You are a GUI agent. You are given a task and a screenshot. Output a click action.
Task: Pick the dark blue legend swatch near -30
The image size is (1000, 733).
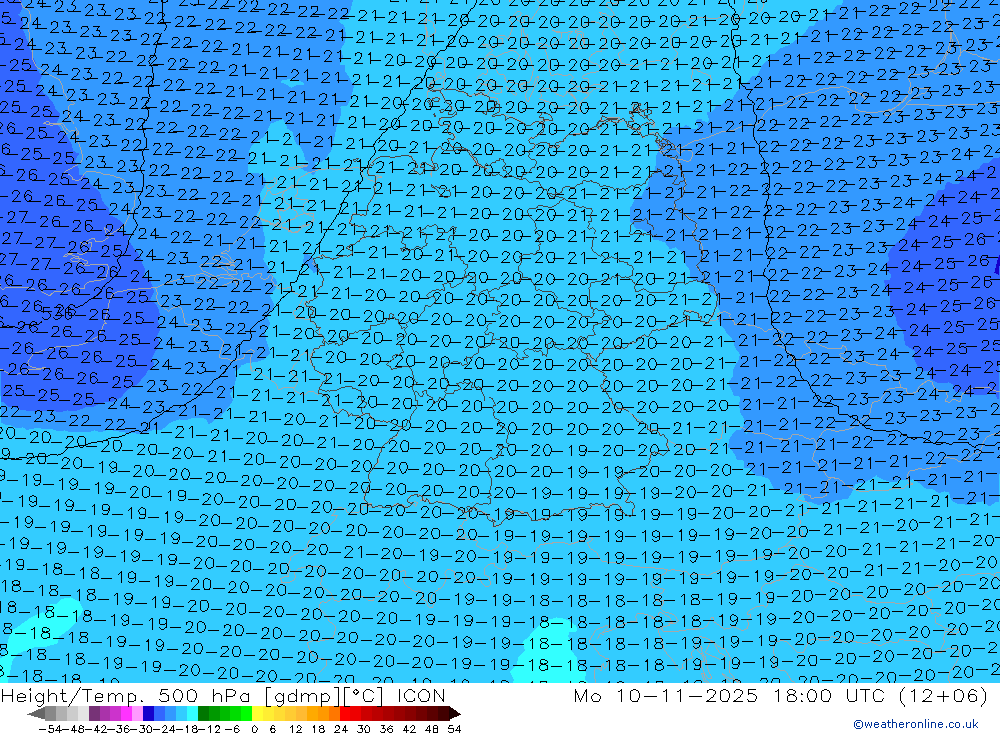(148, 713)
